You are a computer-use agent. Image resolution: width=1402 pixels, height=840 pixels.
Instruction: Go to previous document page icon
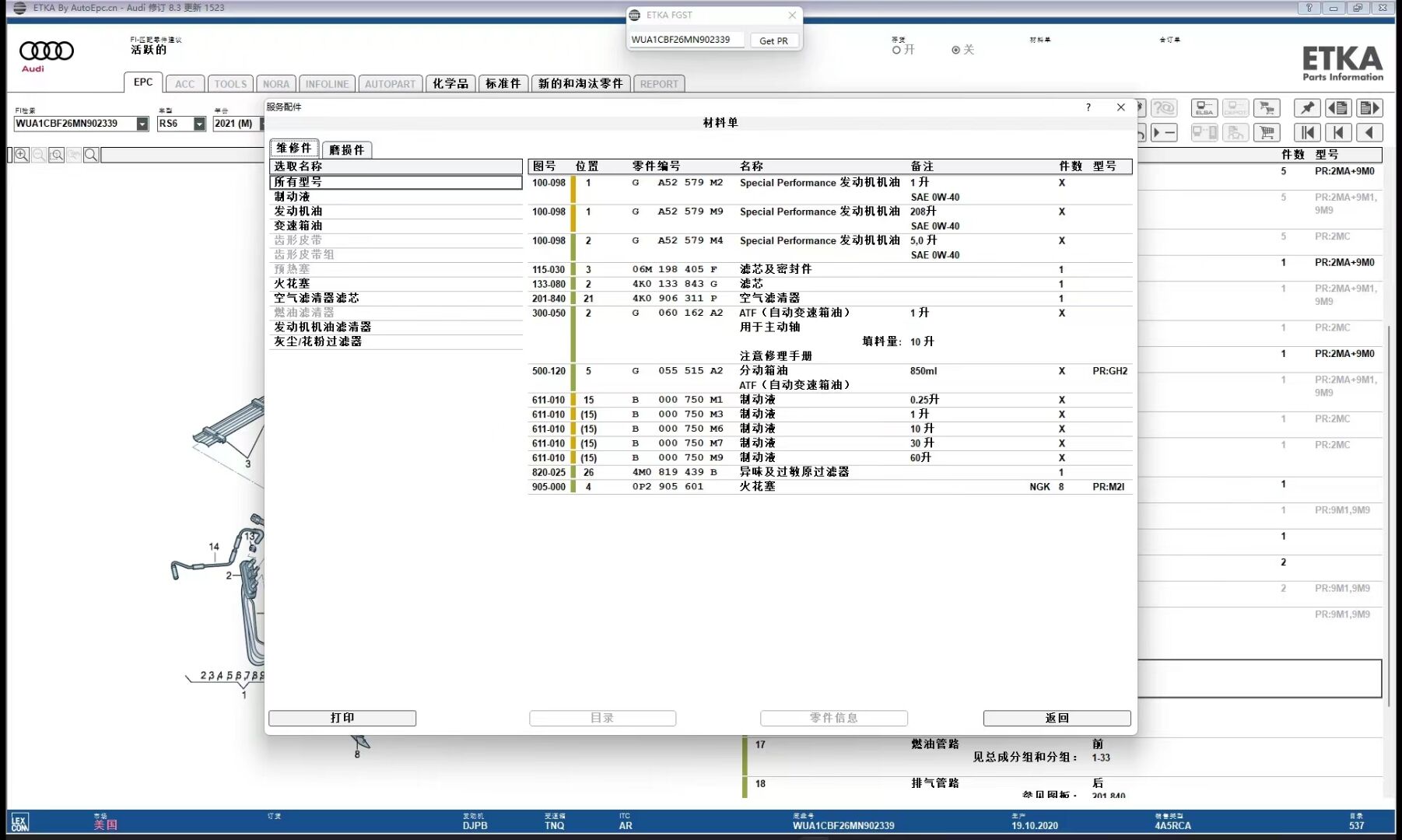coord(1338,108)
